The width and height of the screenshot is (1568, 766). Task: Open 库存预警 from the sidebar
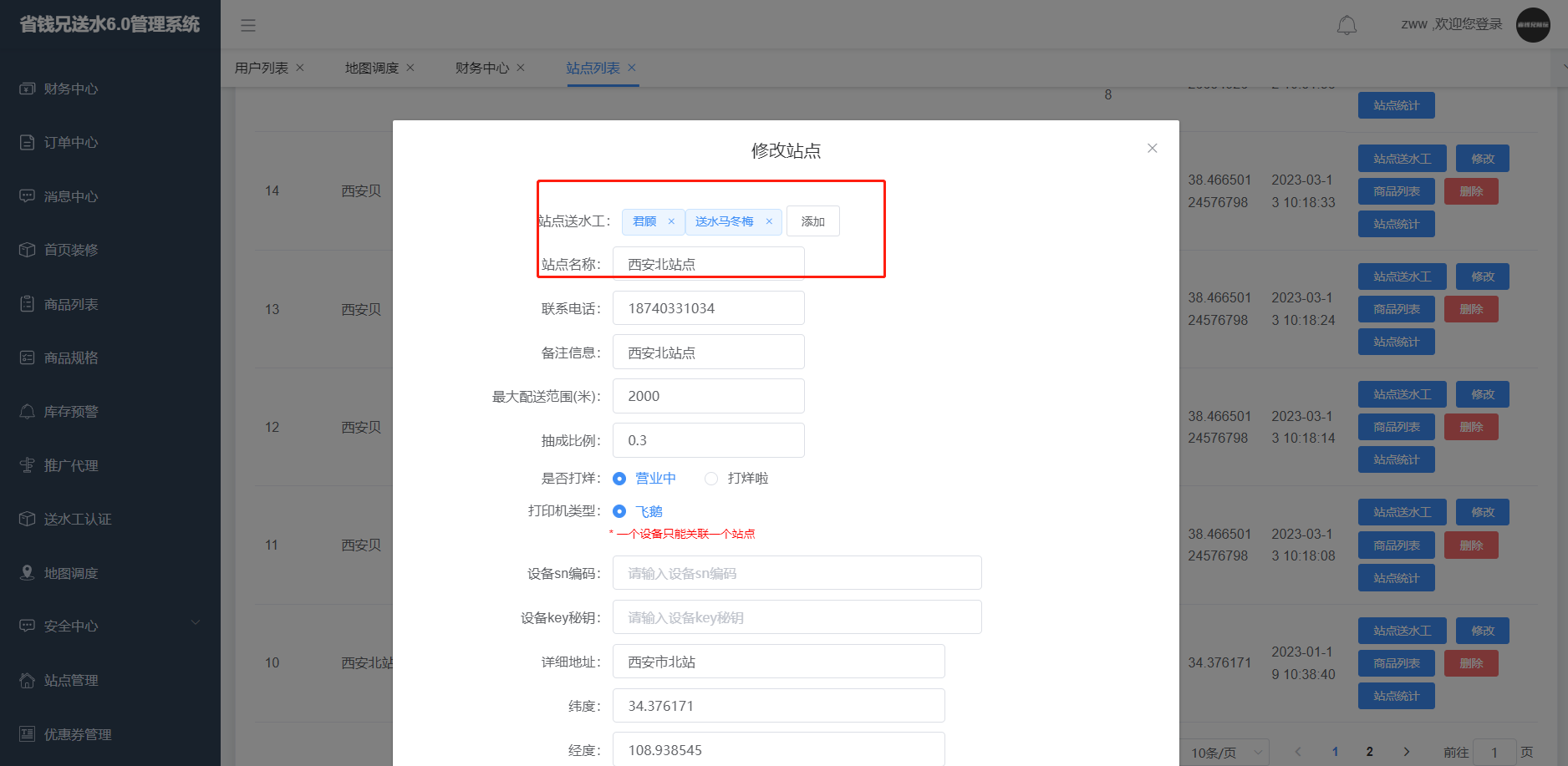coord(71,412)
